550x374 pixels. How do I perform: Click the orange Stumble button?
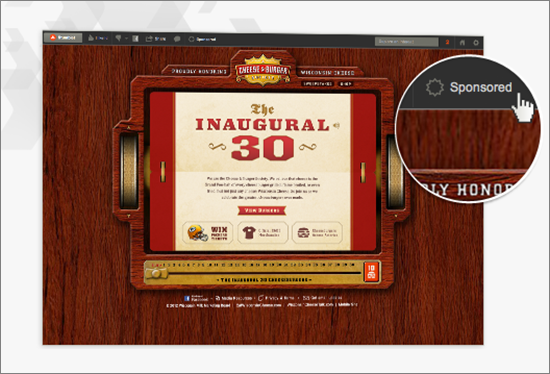(63, 38)
